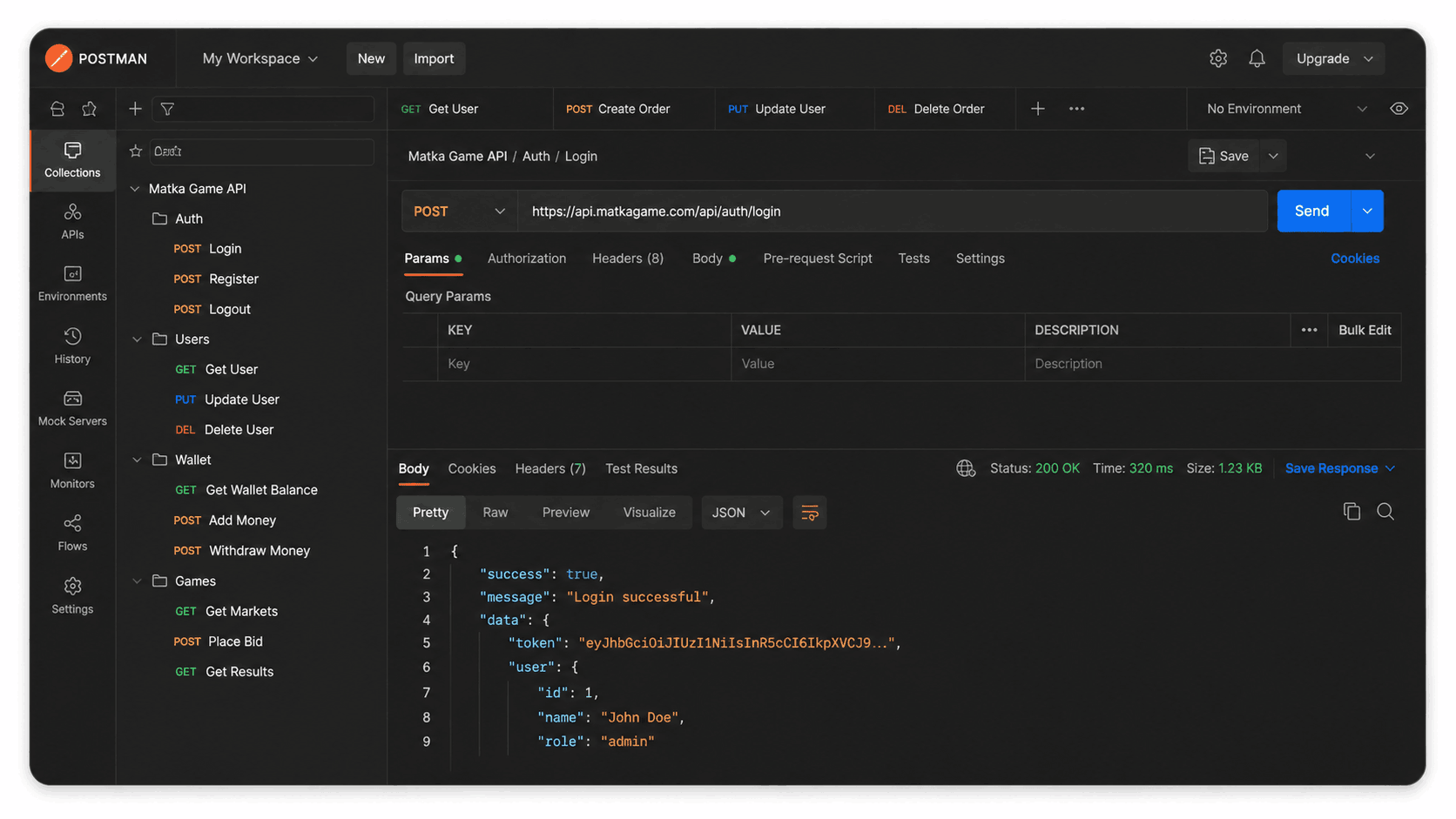
Task: Search within the response body
Action: click(x=1385, y=512)
